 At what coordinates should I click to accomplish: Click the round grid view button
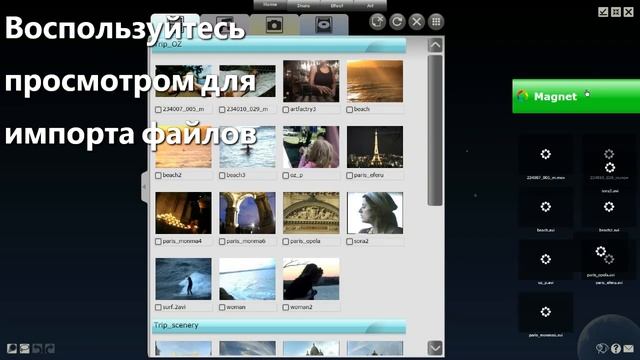click(436, 21)
